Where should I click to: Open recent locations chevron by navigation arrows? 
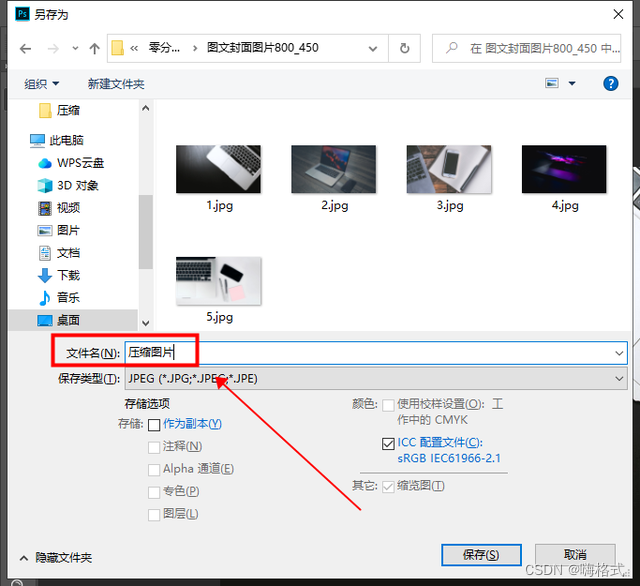point(75,49)
